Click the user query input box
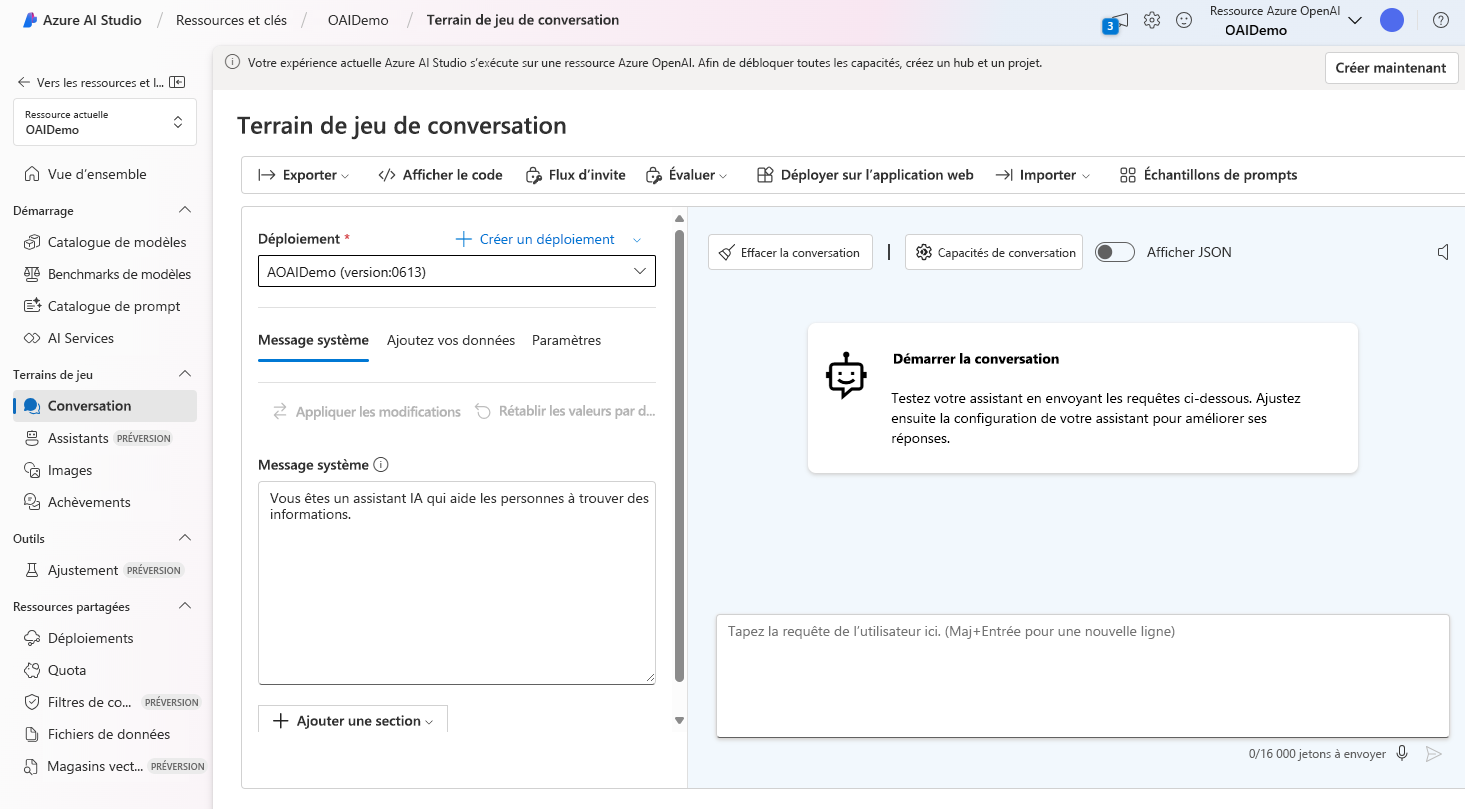The width and height of the screenshot is (1465, 809). [1082, 675]
